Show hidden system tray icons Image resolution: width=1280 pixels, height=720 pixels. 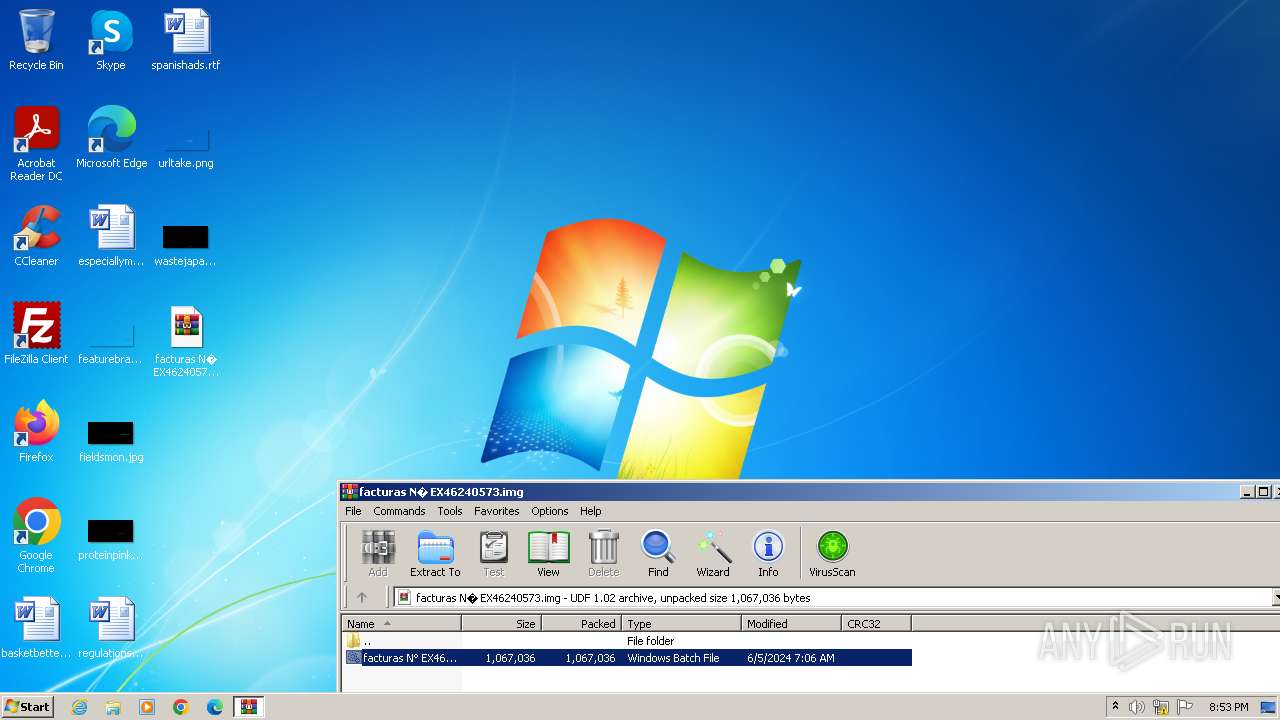point(1115,707)
